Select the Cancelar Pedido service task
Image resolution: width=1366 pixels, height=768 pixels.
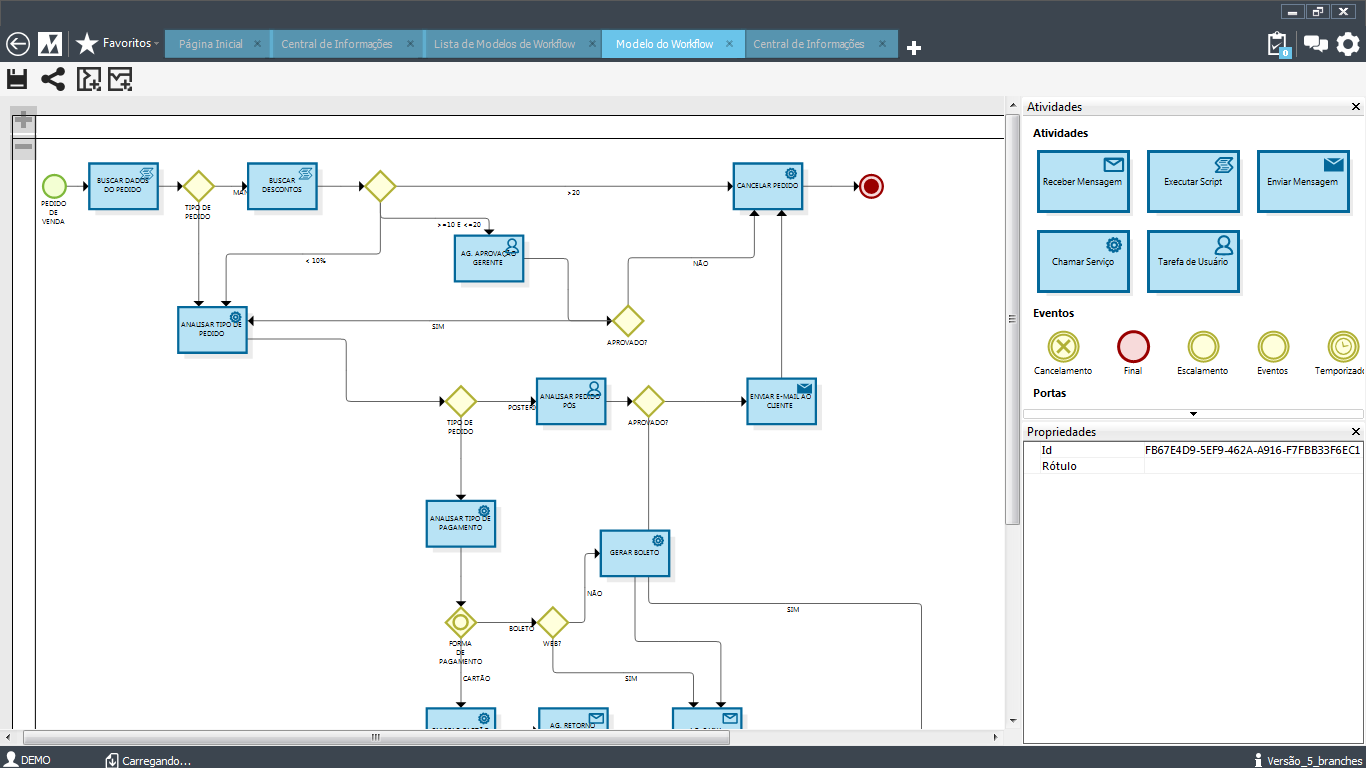[767, 186]
